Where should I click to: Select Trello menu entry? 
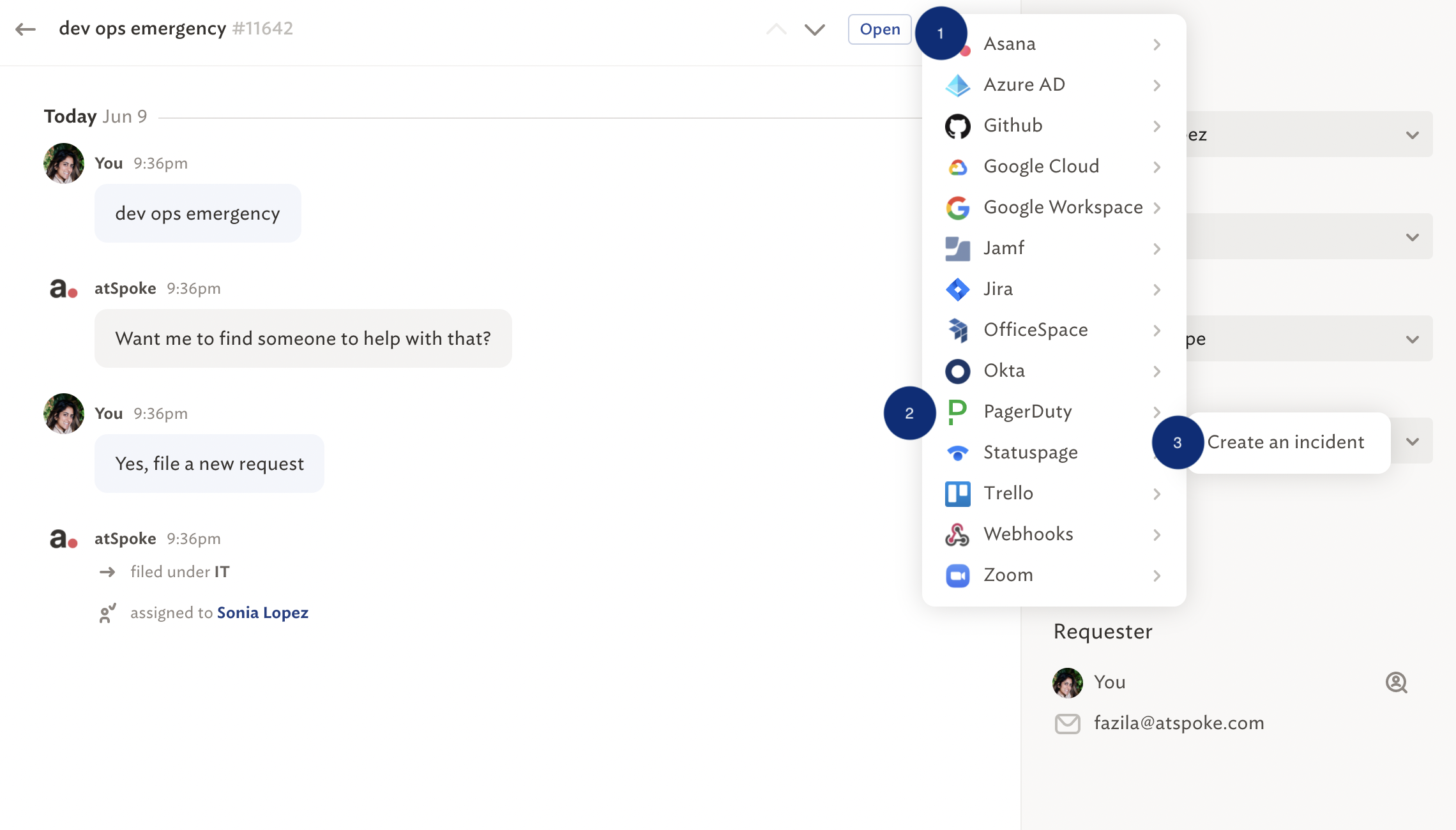(1054, 494)
